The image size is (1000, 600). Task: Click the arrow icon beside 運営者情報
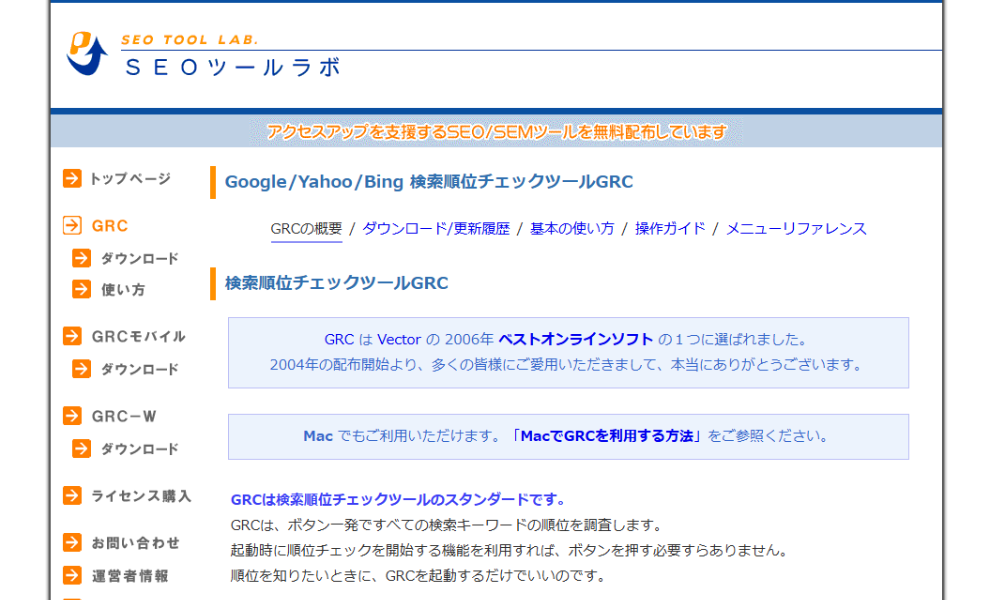[x=72, y=575]
